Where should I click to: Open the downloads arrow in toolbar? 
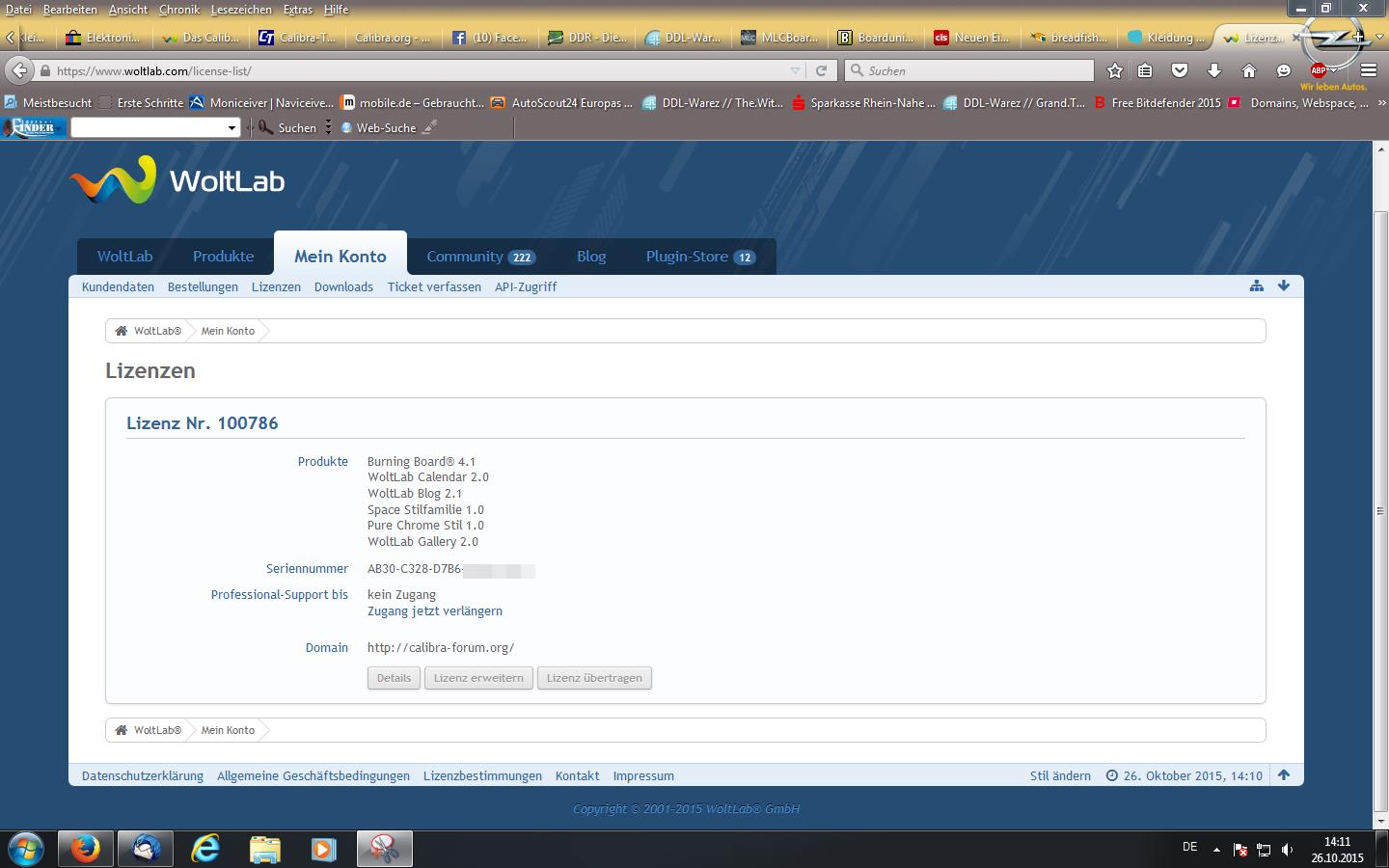click(1214, 70)
